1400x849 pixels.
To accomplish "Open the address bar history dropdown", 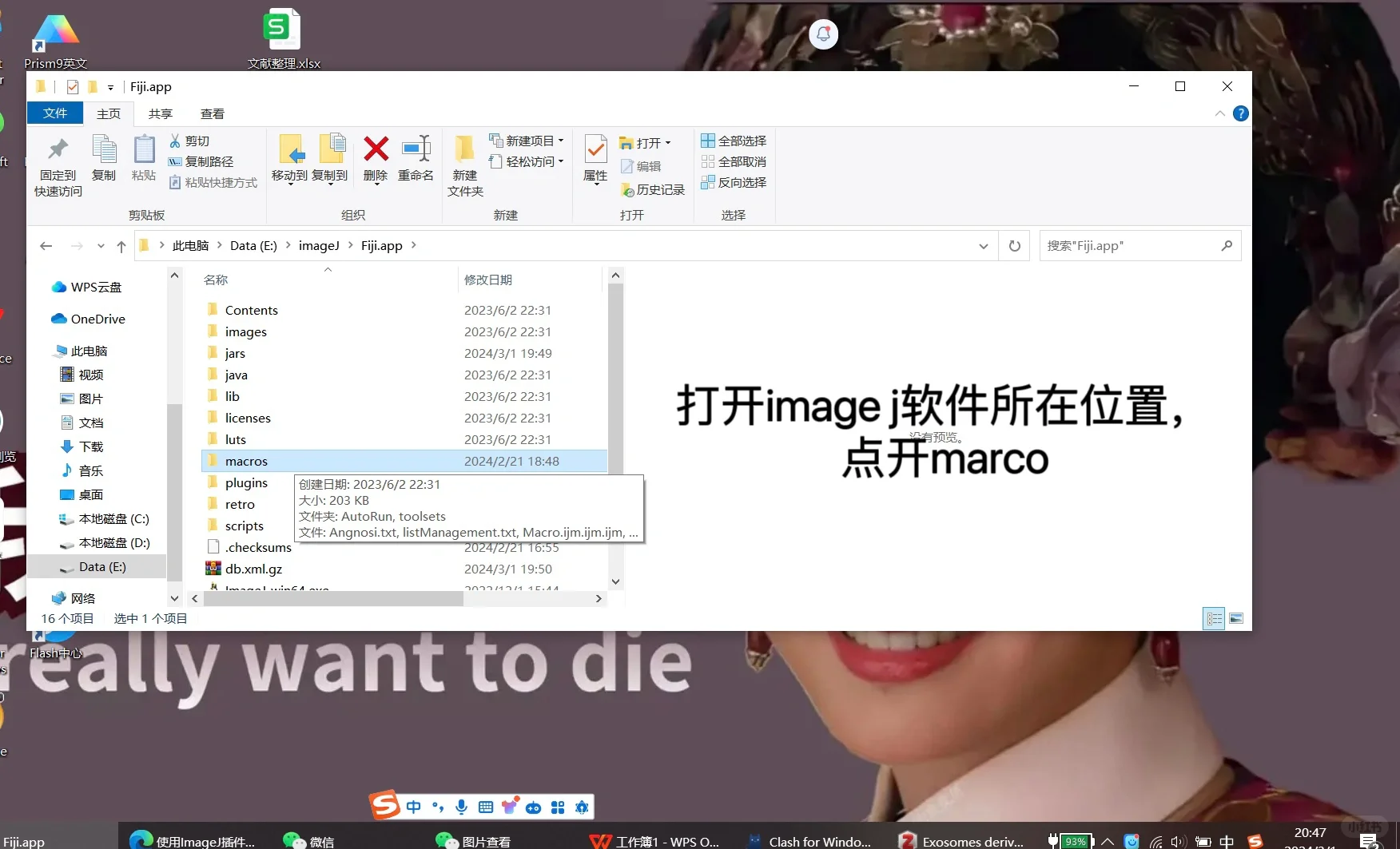I will pos(982,246).
